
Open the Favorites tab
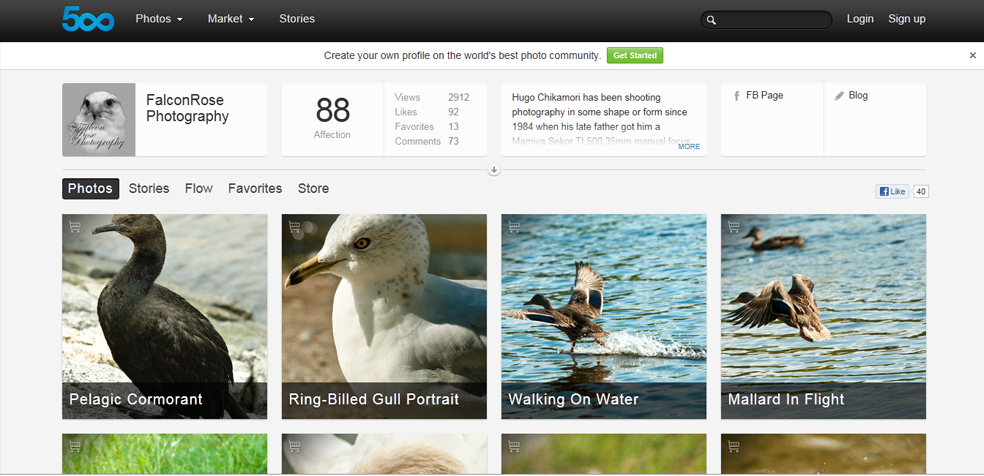click(255, 189)
